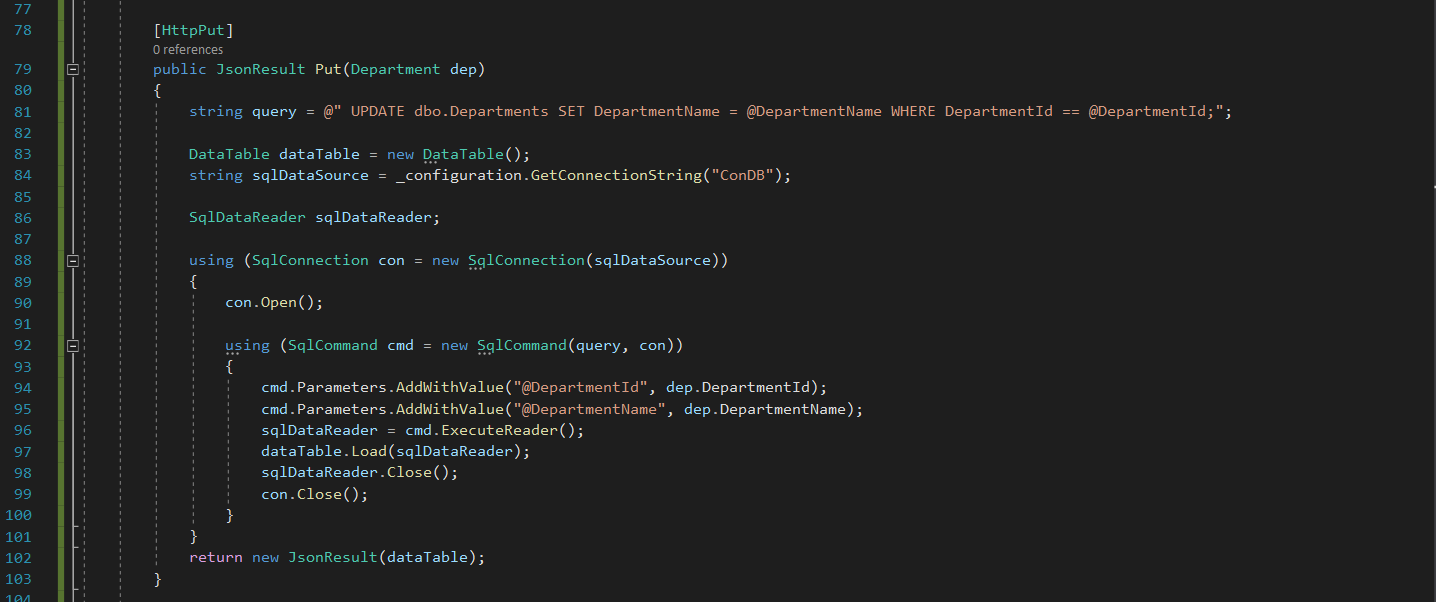Click line number 102 in the margin
This screenshot has height=602, width=1436.
[19, 558]
